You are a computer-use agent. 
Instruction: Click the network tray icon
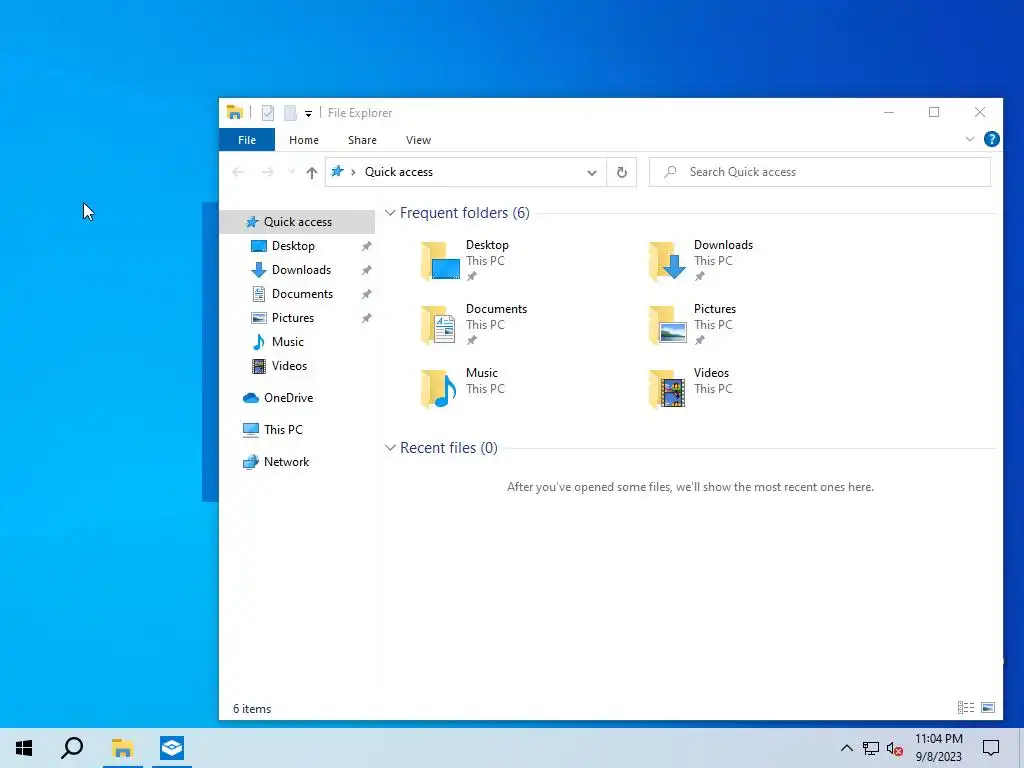pyautogui.click(x=871, y=748)
